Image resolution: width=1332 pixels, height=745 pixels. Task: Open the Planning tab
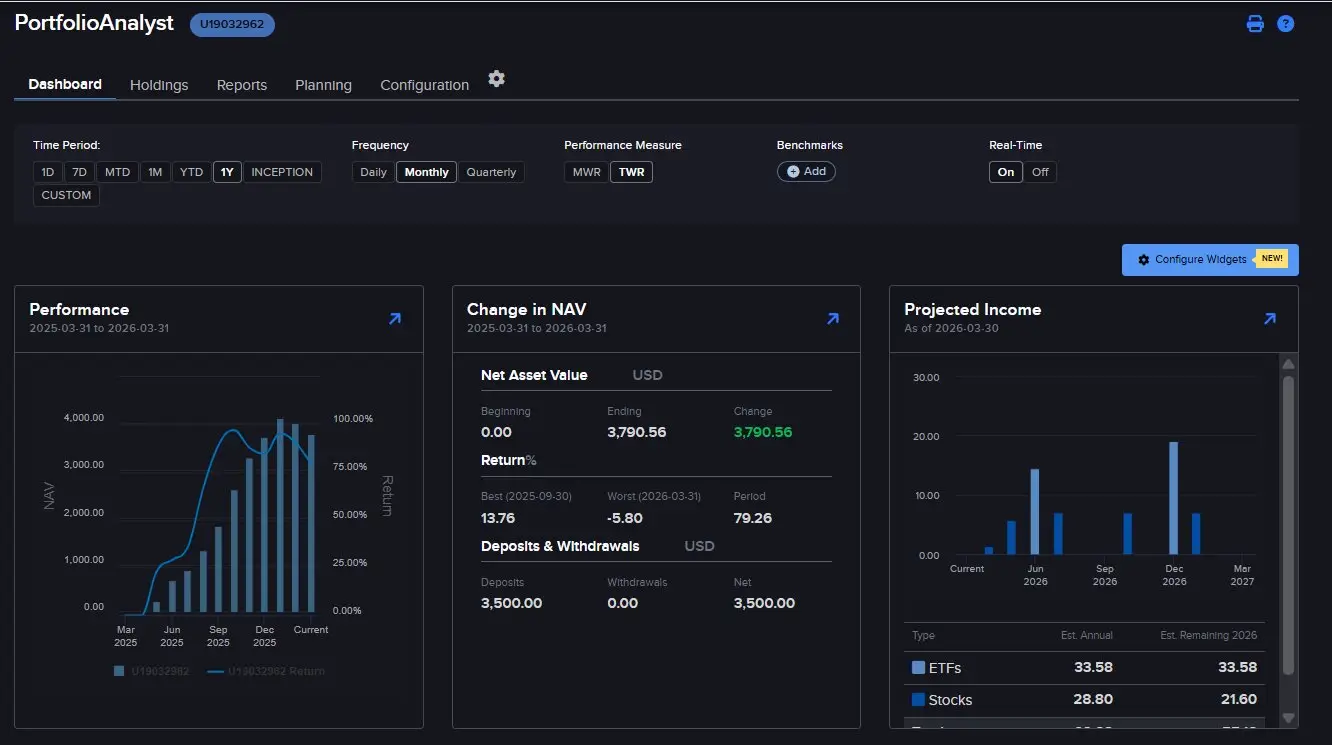(323, 85)
